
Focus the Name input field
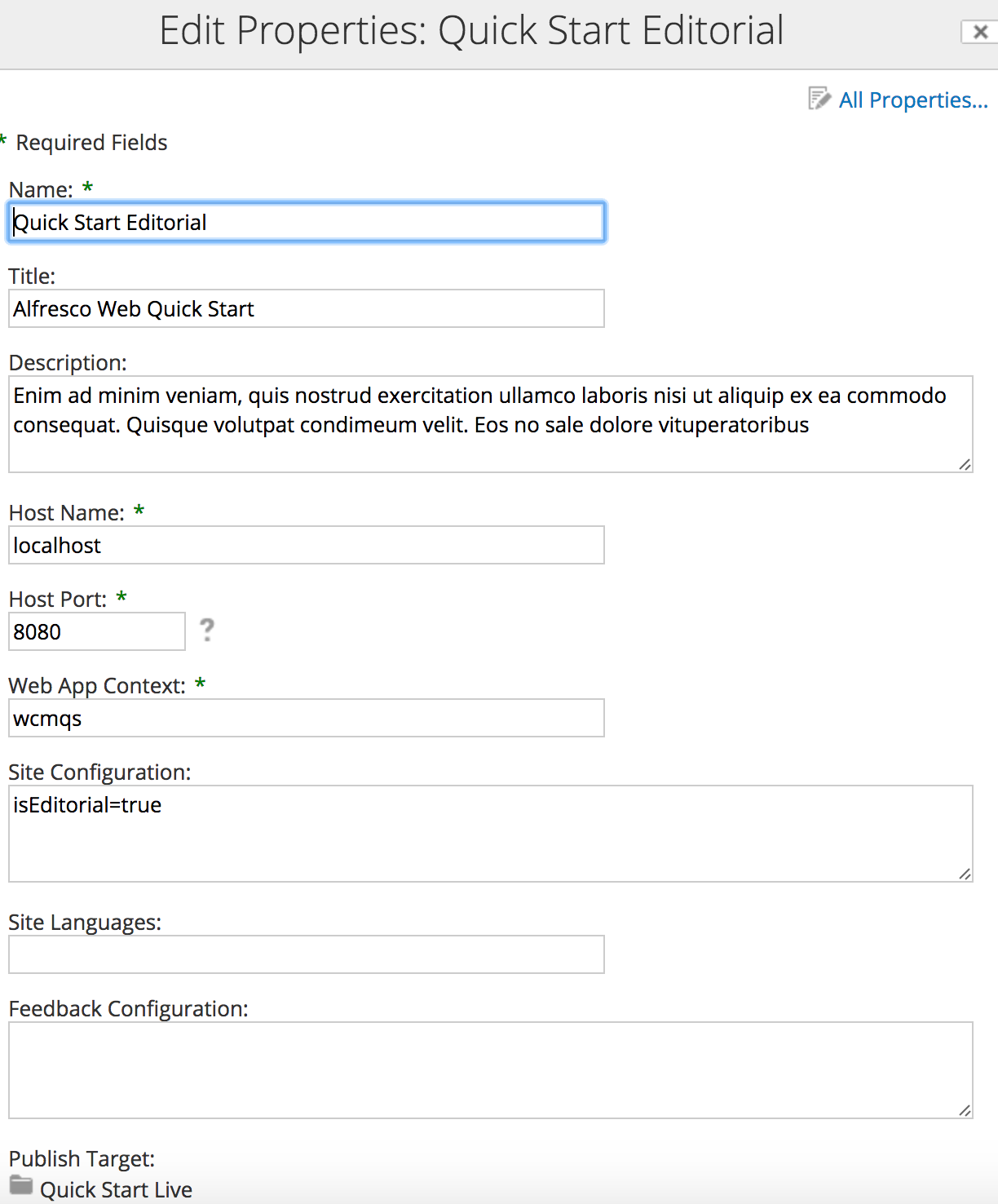307,222
